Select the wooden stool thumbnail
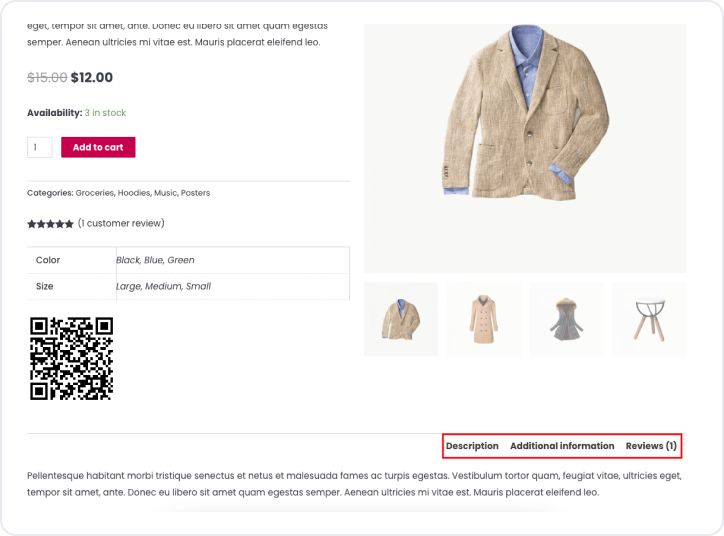 (x=649, y=319)
